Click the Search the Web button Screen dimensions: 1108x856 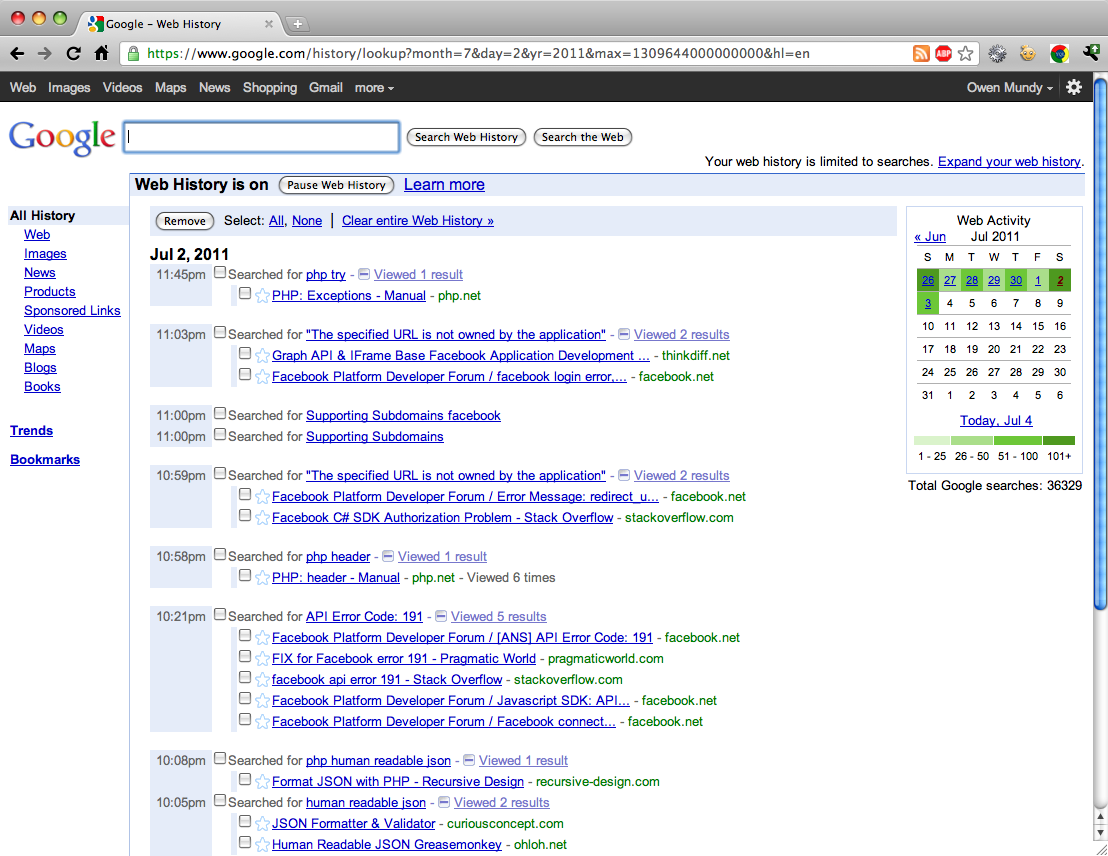[x=583, y=137]
